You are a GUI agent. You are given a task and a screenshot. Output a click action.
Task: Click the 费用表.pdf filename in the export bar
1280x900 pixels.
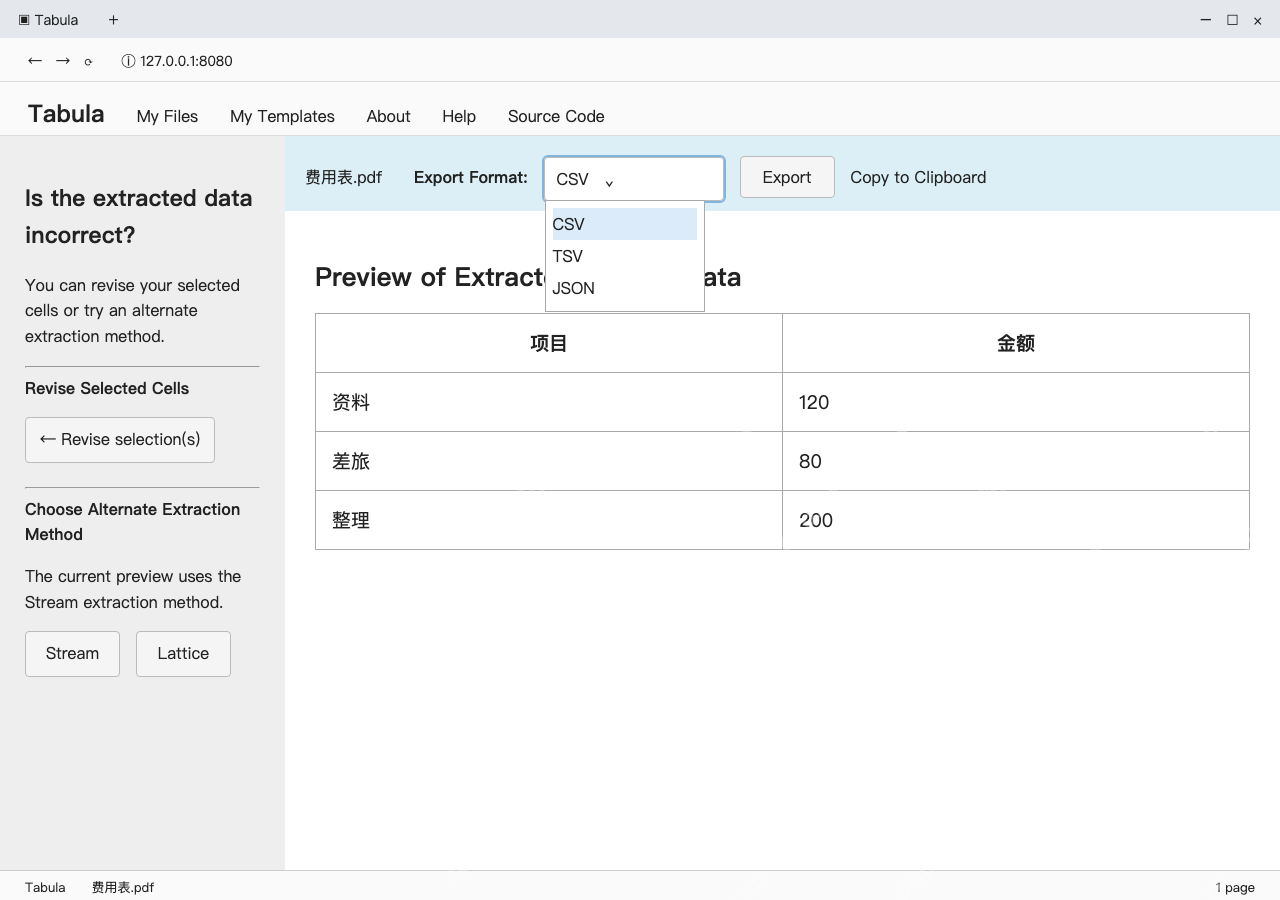(344, 177)
